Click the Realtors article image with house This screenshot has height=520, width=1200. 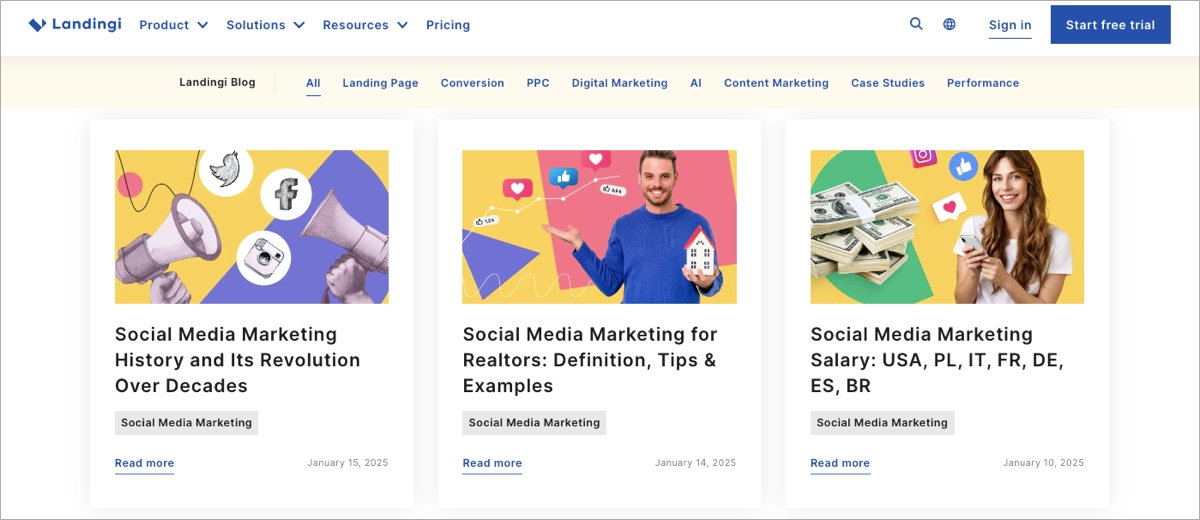click(x=599, y=227)
